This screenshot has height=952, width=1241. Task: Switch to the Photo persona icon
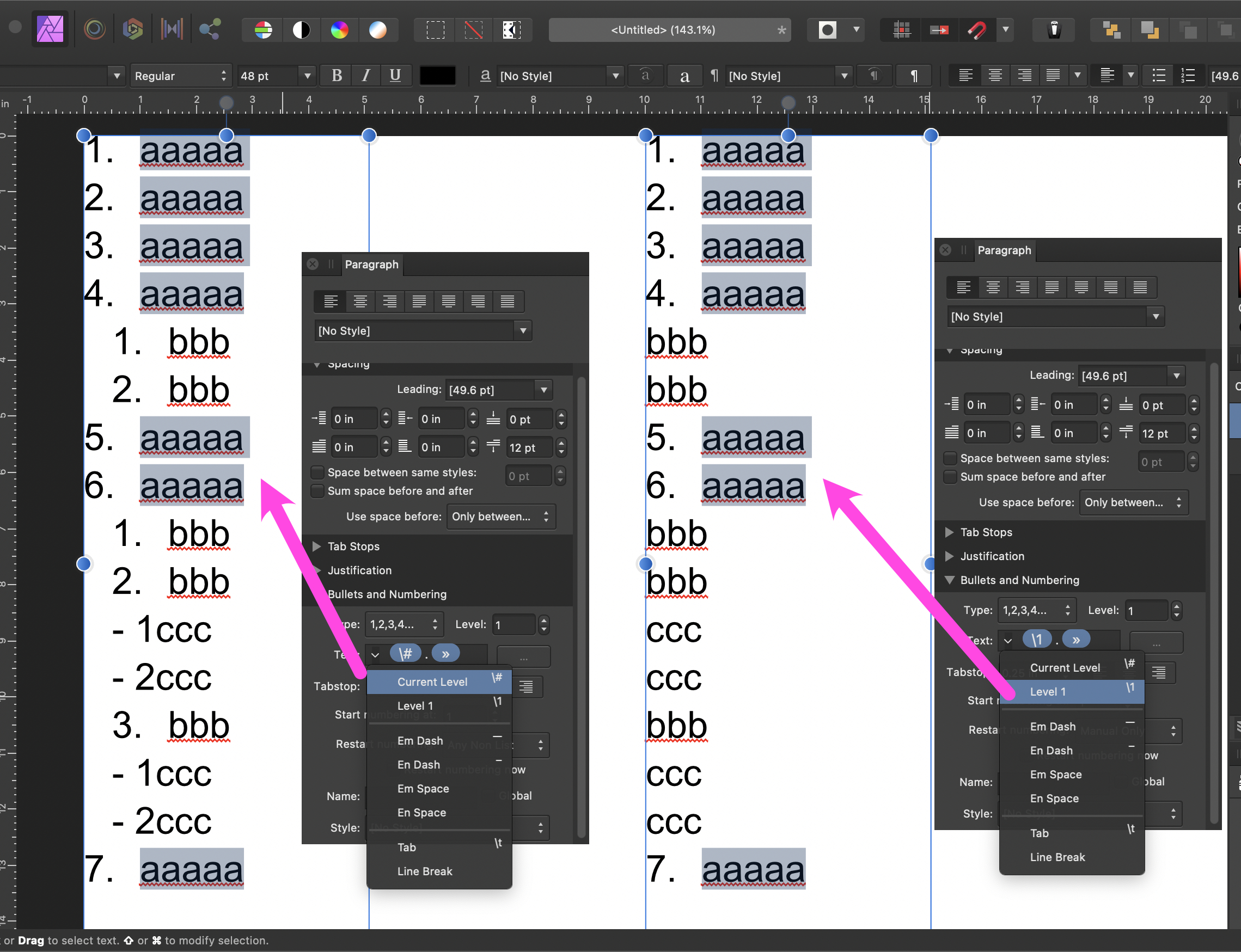tap(51, 29)
